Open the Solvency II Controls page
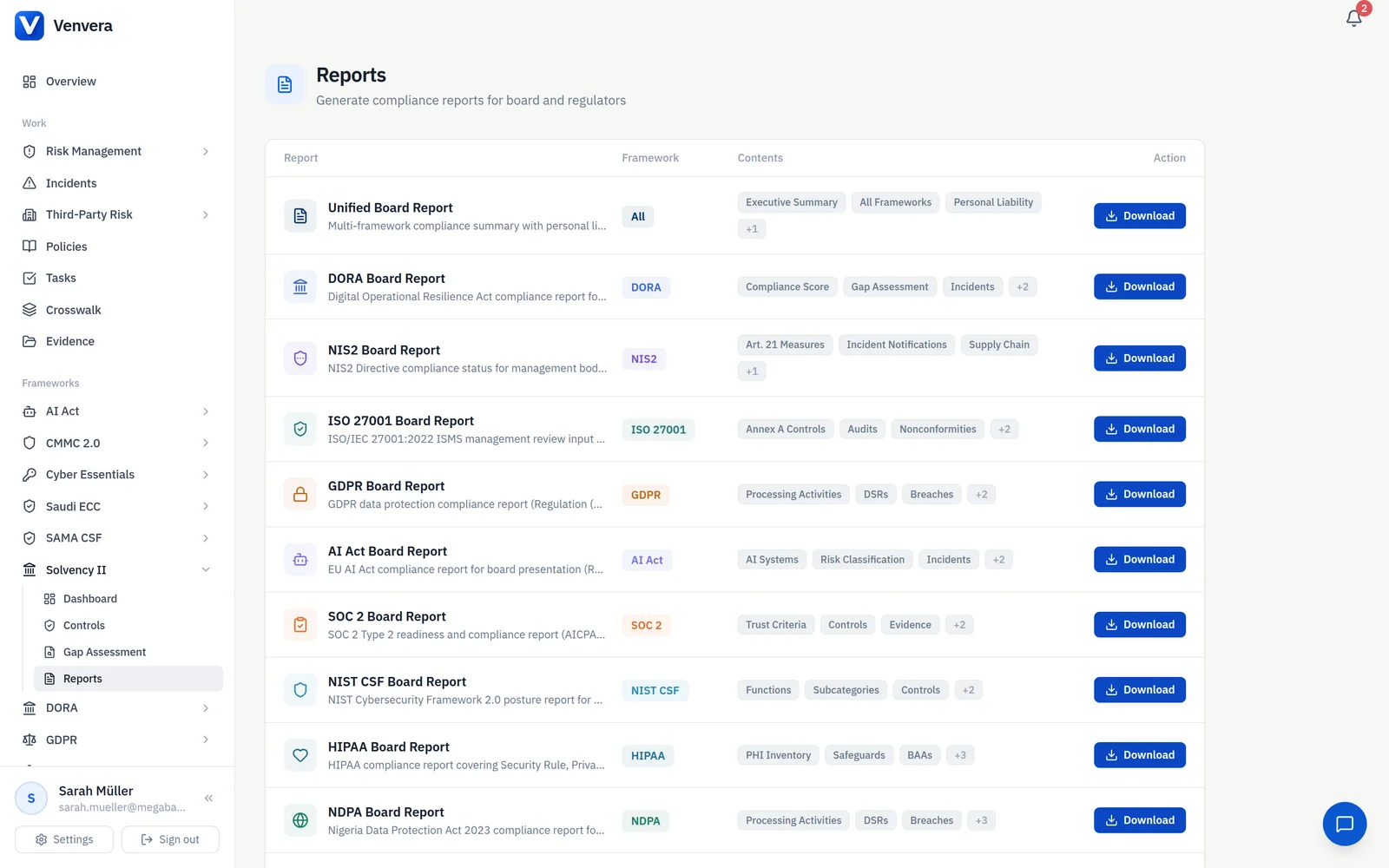The image size is (1389, 868). pyautogui.click(x=128, y=626)
